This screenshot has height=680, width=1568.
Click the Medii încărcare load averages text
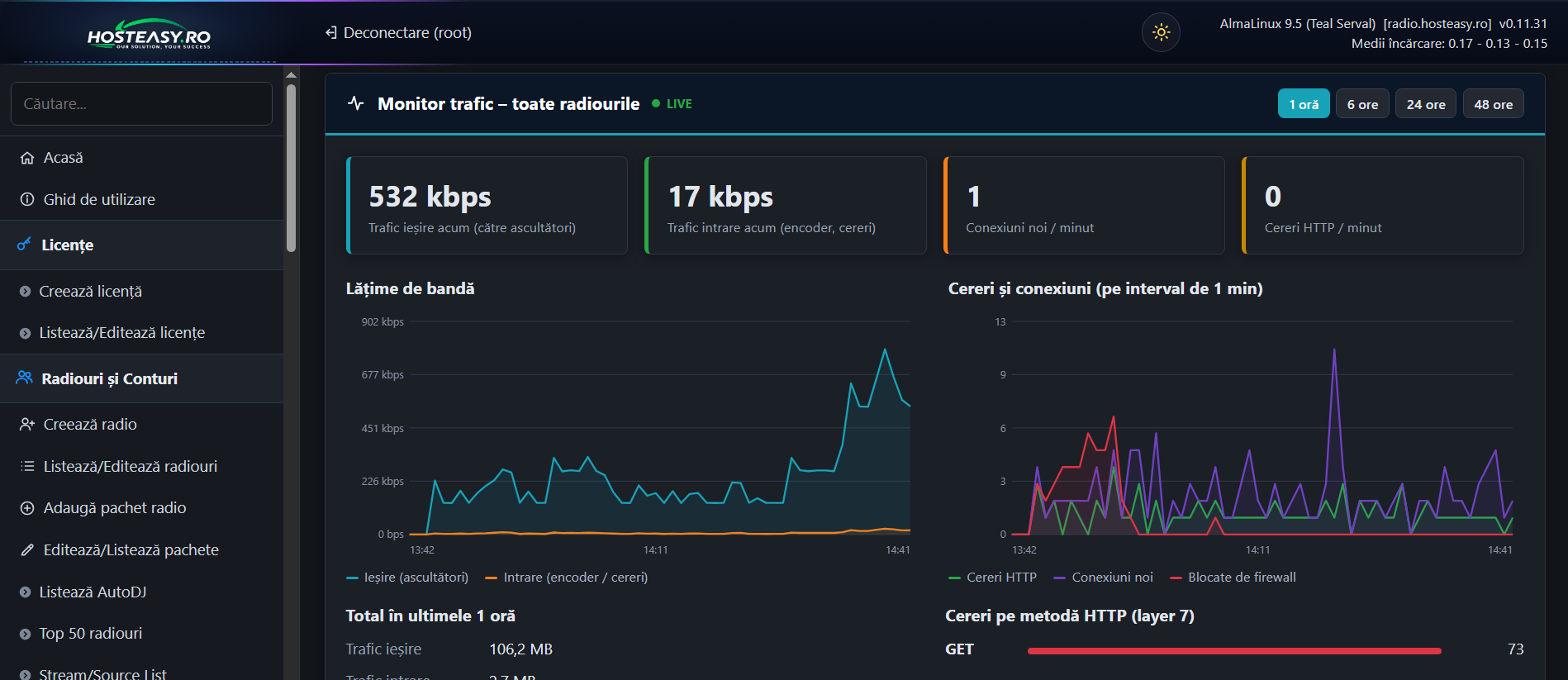pyautogui.click(x=1449, y=44)
